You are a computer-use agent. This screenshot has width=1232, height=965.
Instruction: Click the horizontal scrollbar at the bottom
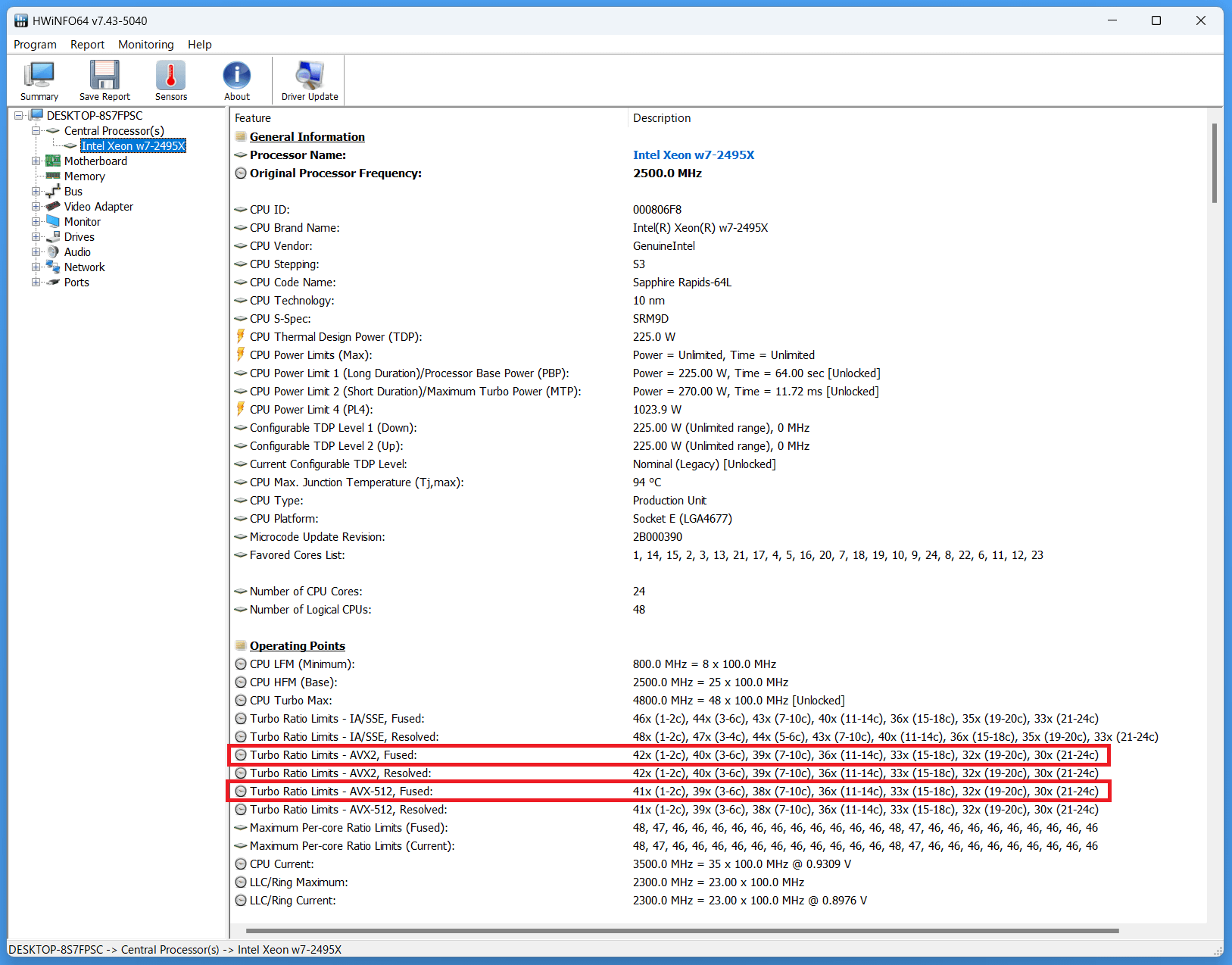click(682, 930)
